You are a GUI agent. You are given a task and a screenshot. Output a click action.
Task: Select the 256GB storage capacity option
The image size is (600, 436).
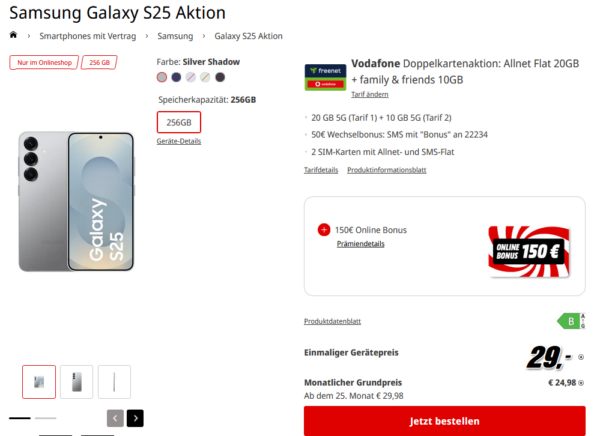click(x=179, y=122)
